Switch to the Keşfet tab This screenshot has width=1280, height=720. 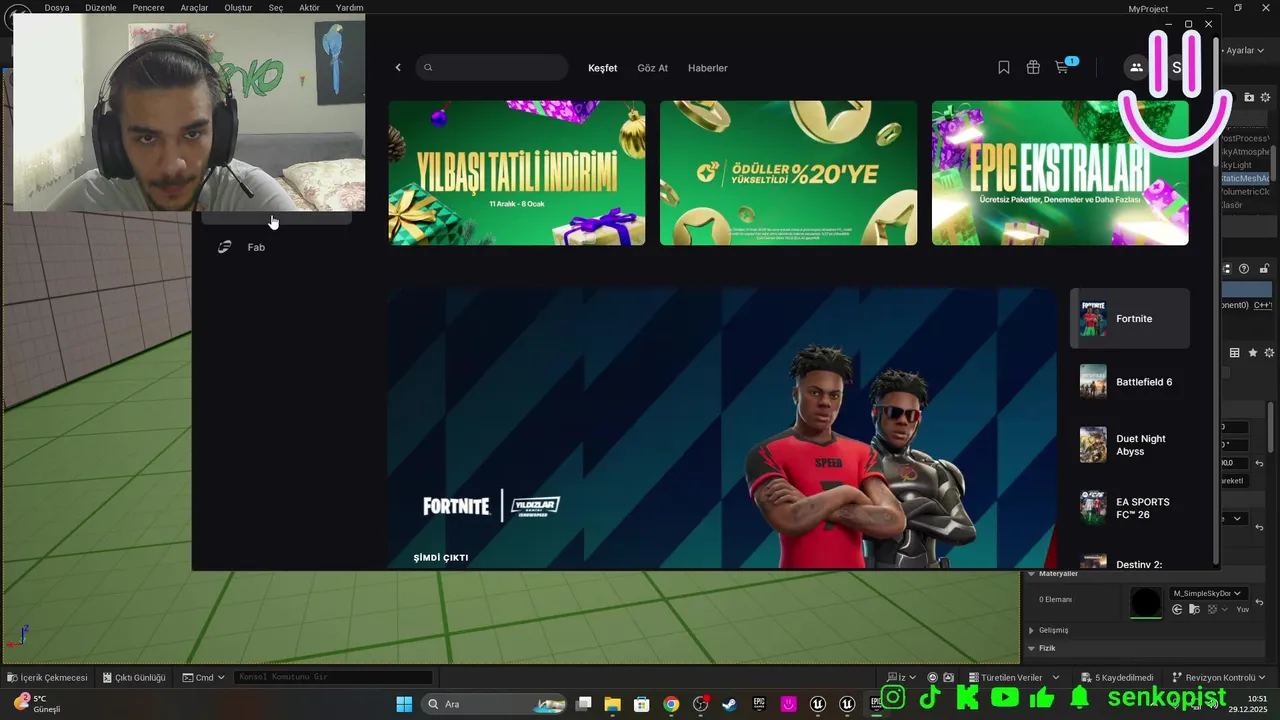point(603,68)
